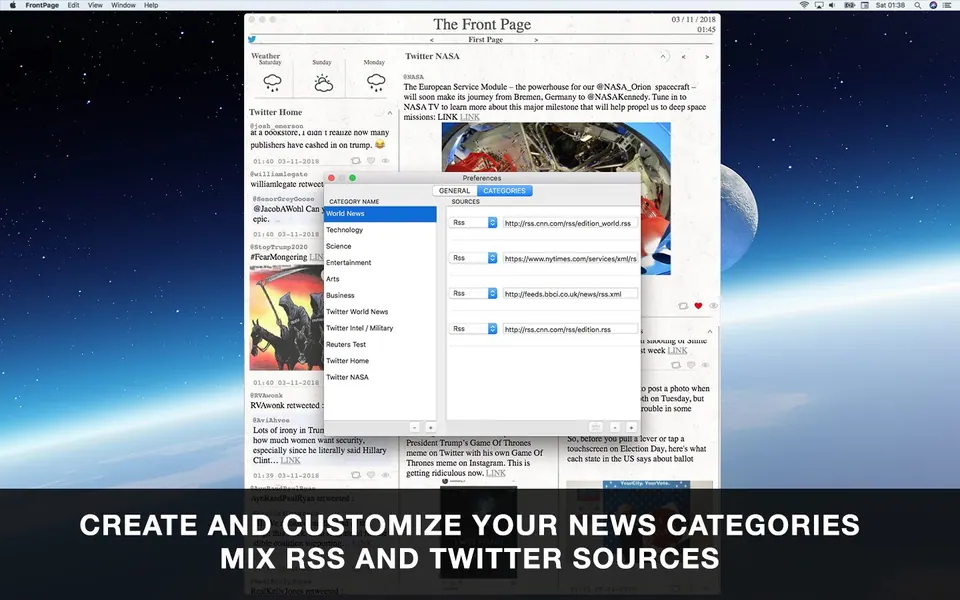This screenshot has height=600, width=960.
Task: Click the Monday weather rain icon
Action: [x=375, y=83]
